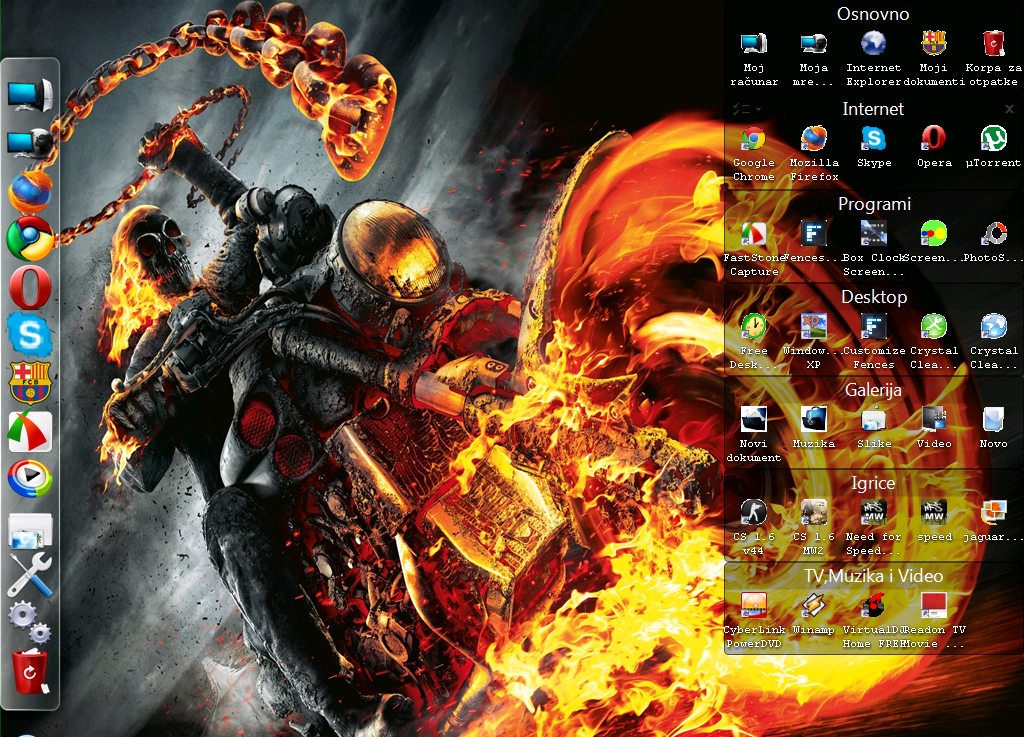Click the wrench and screwdriver dock icon
This screenshot has height=737, width=1024.
pos(30,574)
